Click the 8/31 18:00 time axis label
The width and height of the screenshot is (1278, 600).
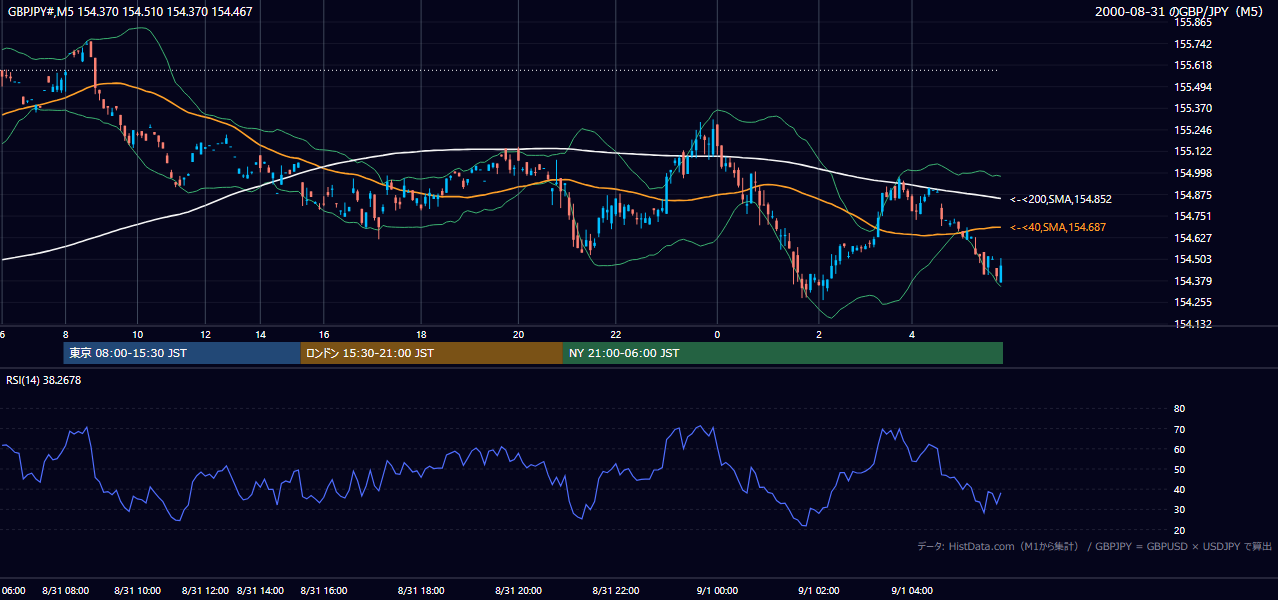click(x=421, y=591)
